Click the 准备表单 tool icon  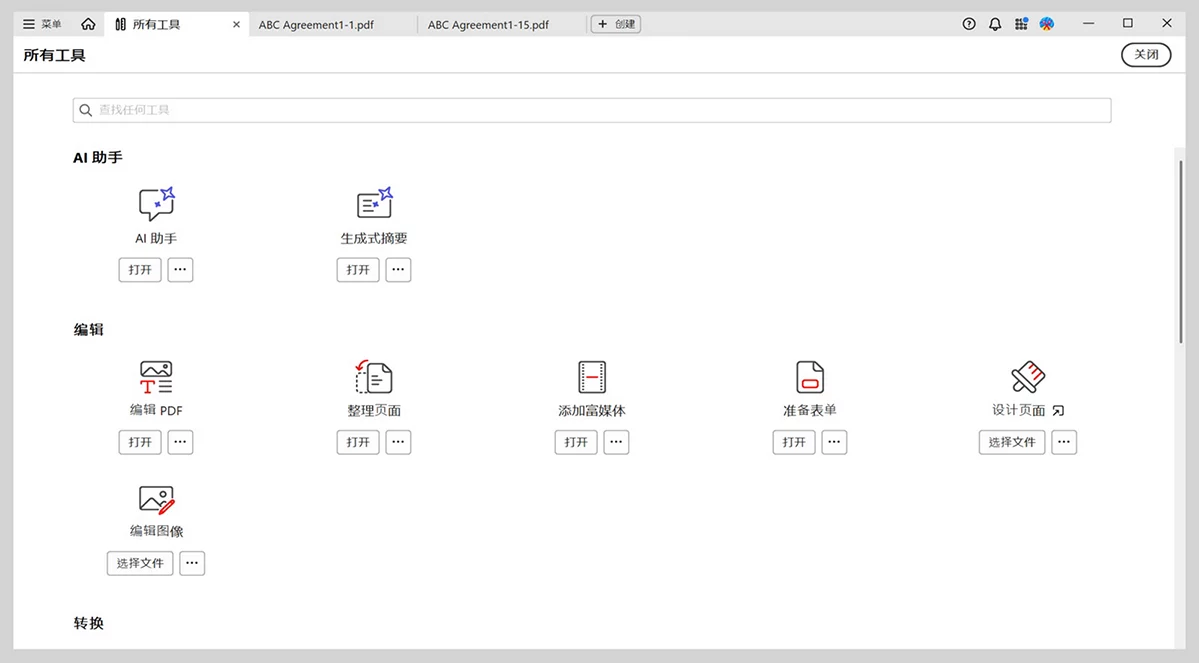(810, 377)
